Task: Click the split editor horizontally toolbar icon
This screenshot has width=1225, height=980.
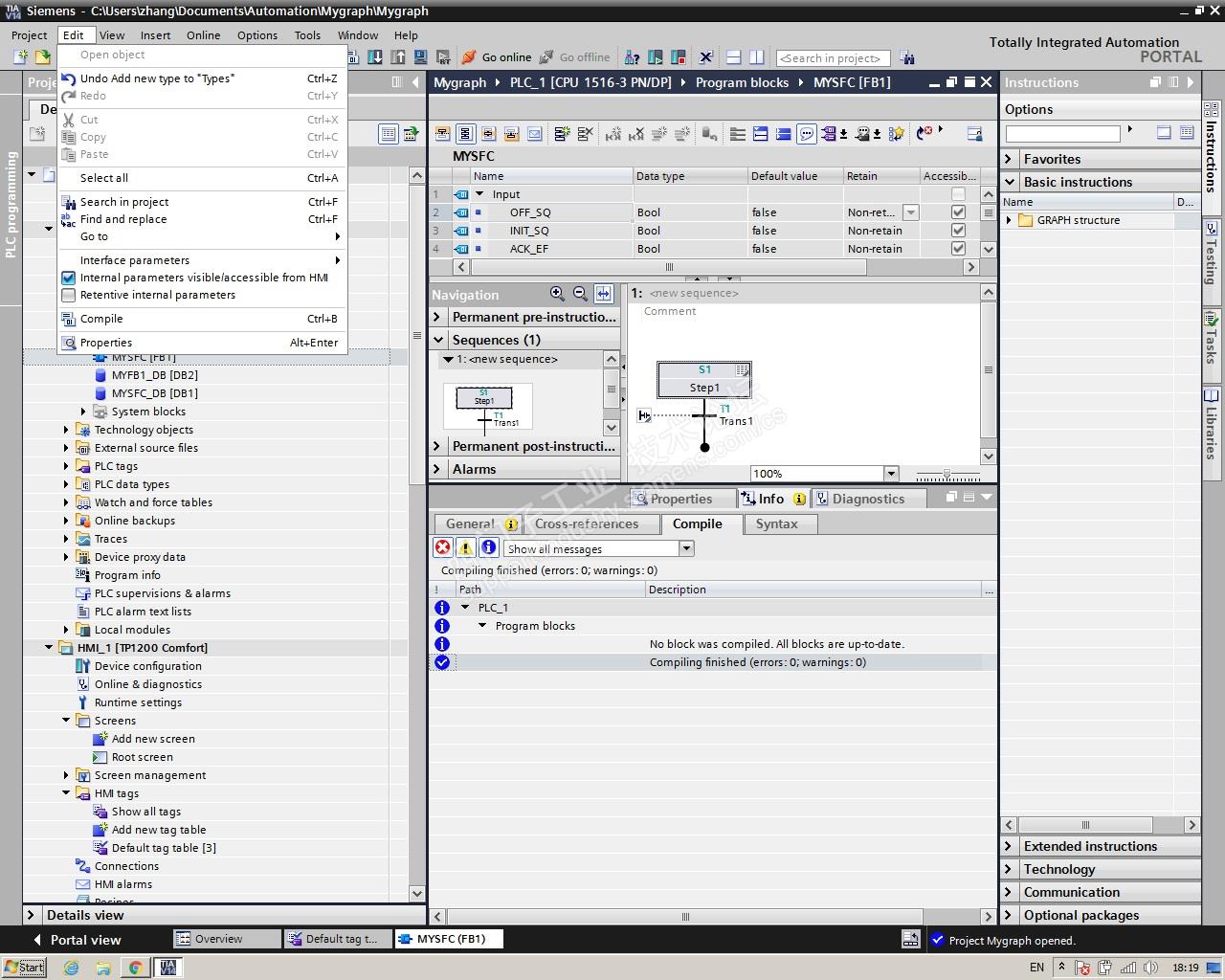Action: (733, 57)
